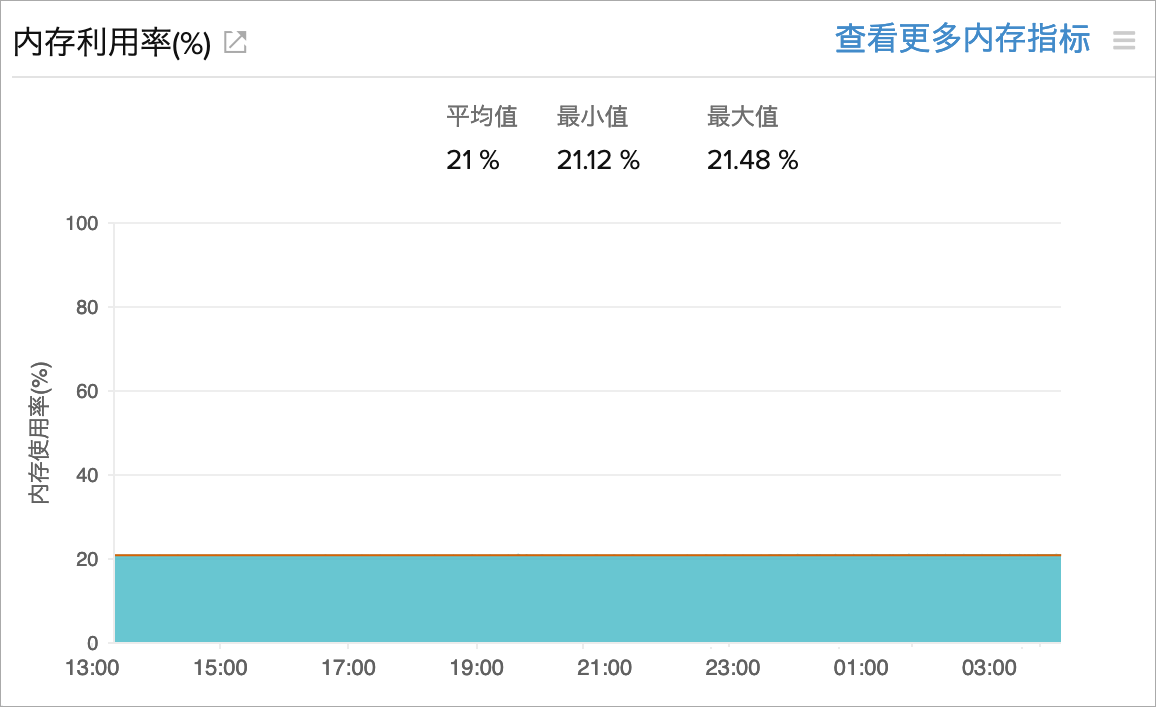
Task: Select the 平均值 statistic label
Action: click(x=481, y=117)
